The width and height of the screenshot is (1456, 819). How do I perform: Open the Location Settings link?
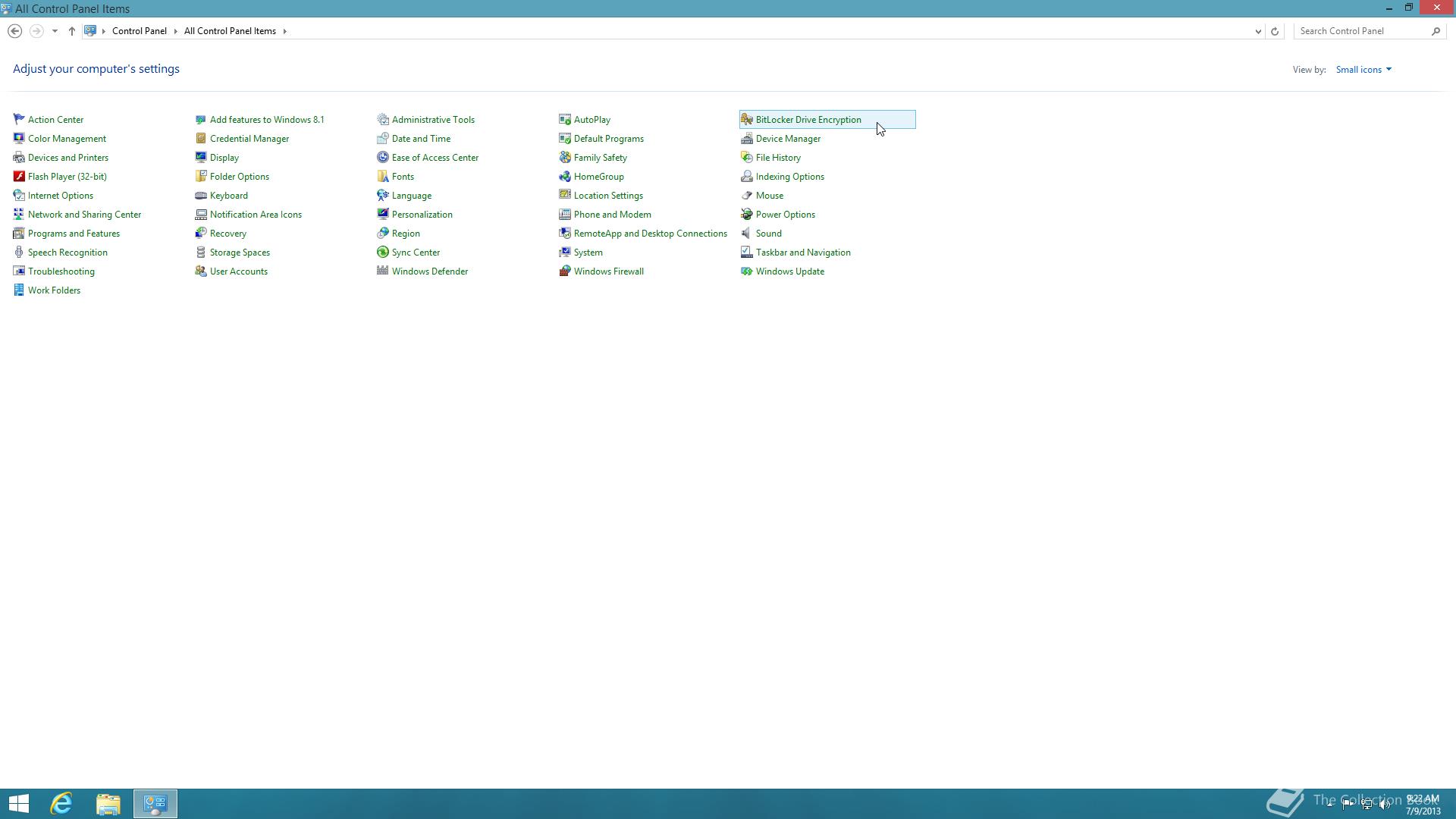click(x=608, y=195)
